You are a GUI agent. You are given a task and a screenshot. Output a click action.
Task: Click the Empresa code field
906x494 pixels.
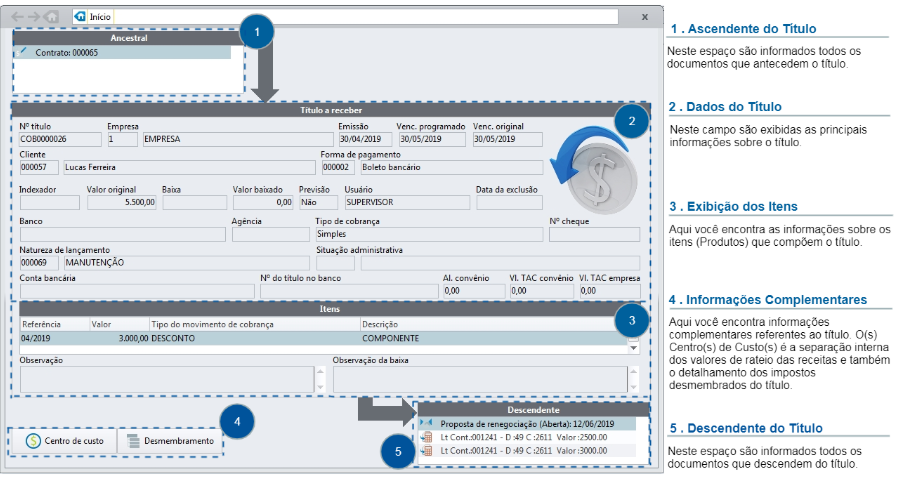[x=122, y=139]
